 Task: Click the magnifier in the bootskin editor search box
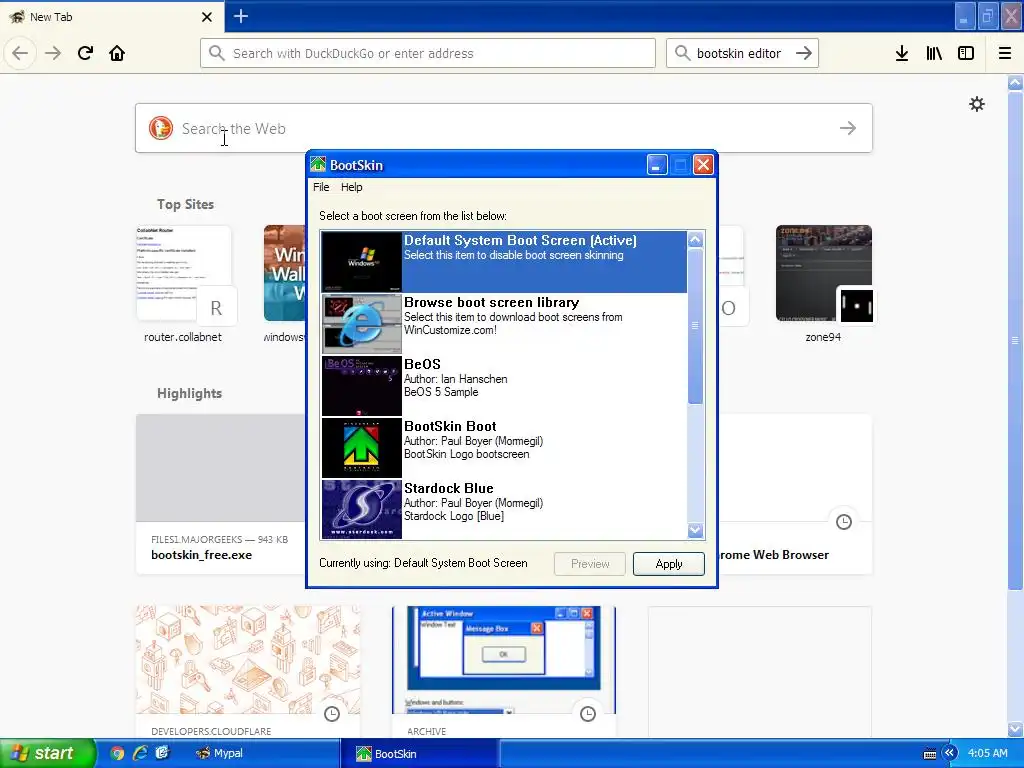pyautogui.click(x=682, y=53)
